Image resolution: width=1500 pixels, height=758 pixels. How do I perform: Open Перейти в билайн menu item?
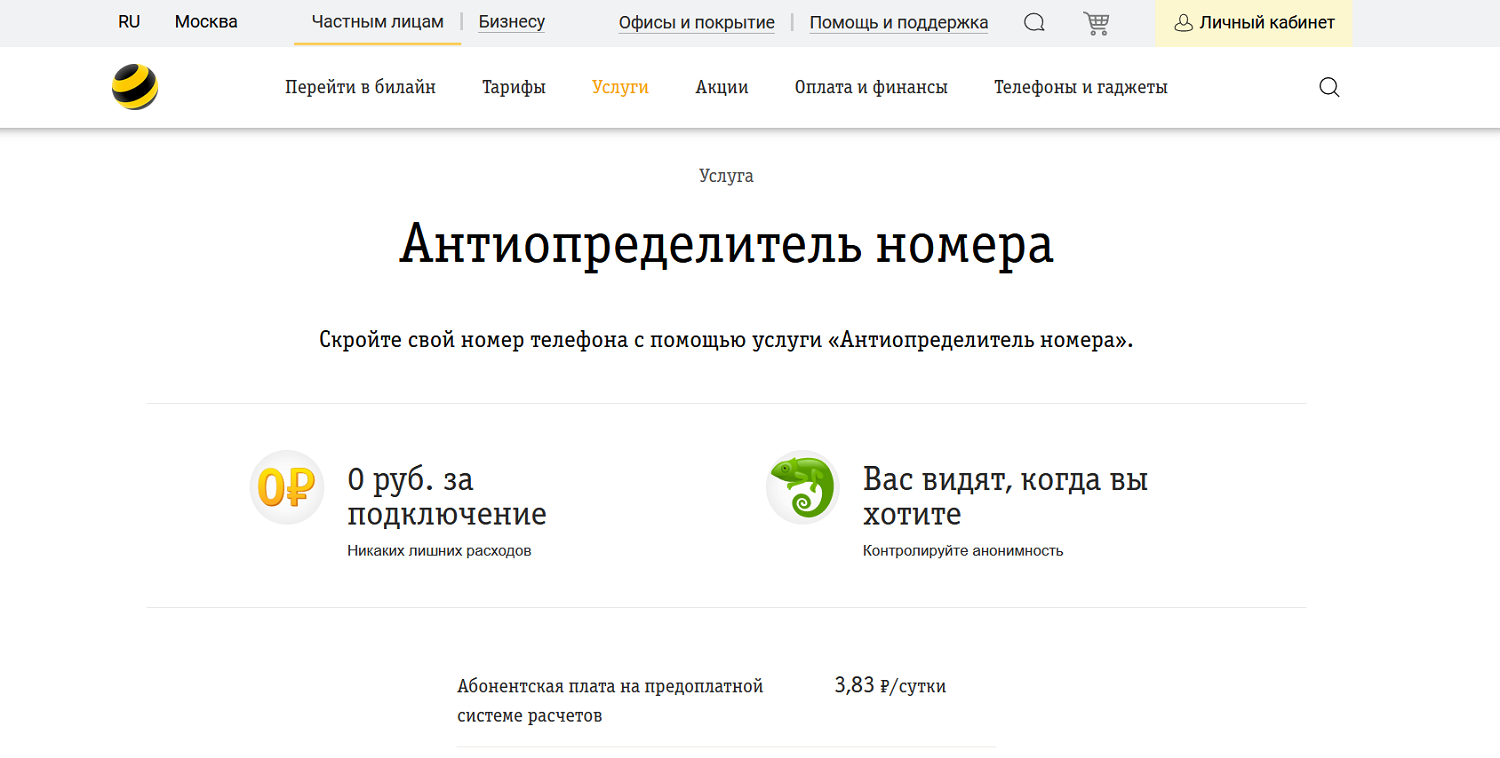pos(360,87)
